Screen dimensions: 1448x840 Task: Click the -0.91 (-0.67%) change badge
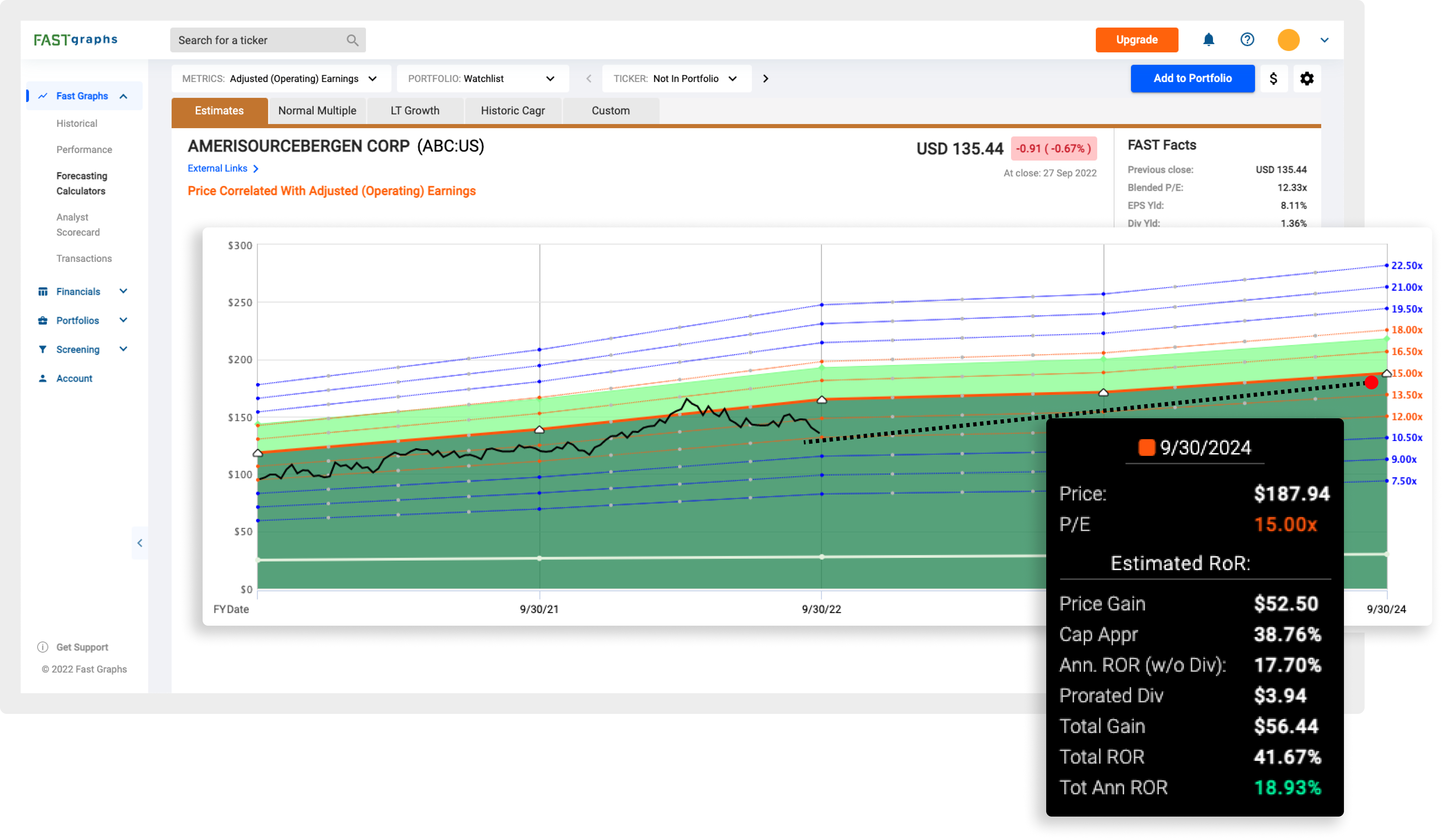1053,149
